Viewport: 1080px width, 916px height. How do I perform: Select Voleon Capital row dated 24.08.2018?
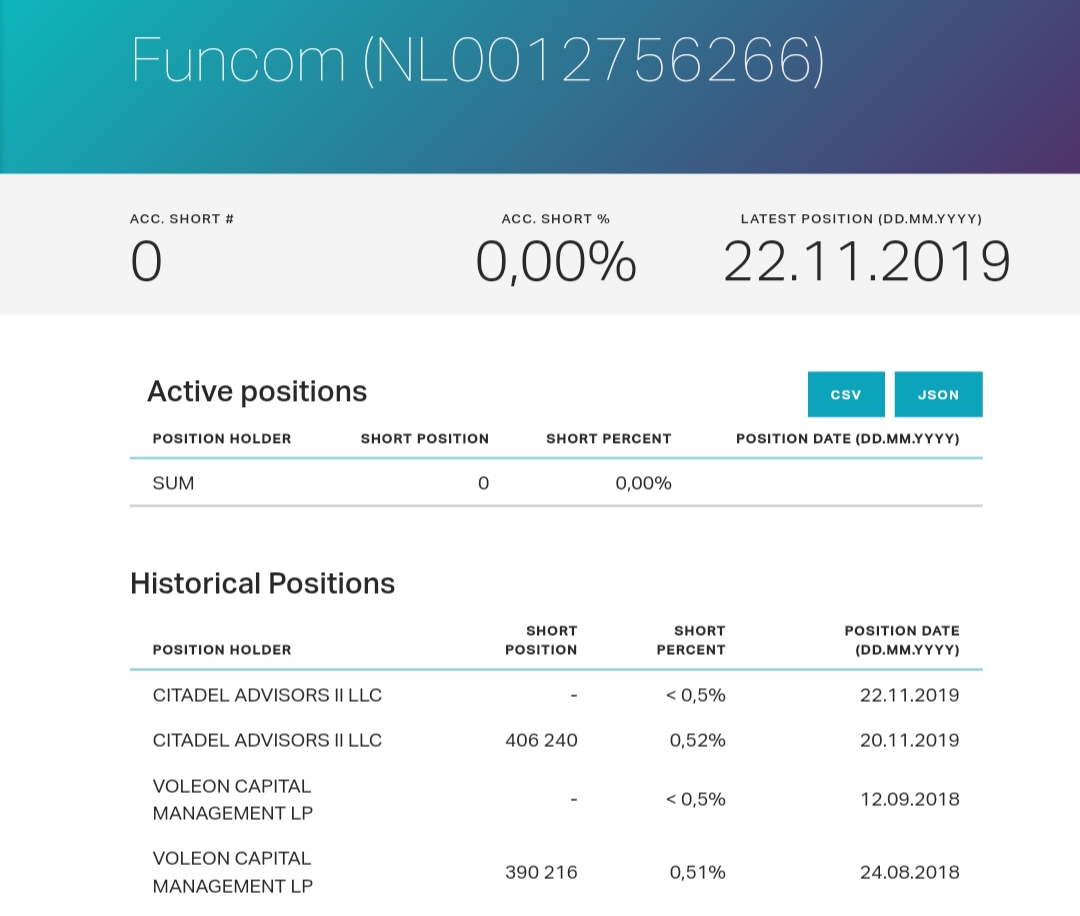pyautogui.click(x=556, y=872)
